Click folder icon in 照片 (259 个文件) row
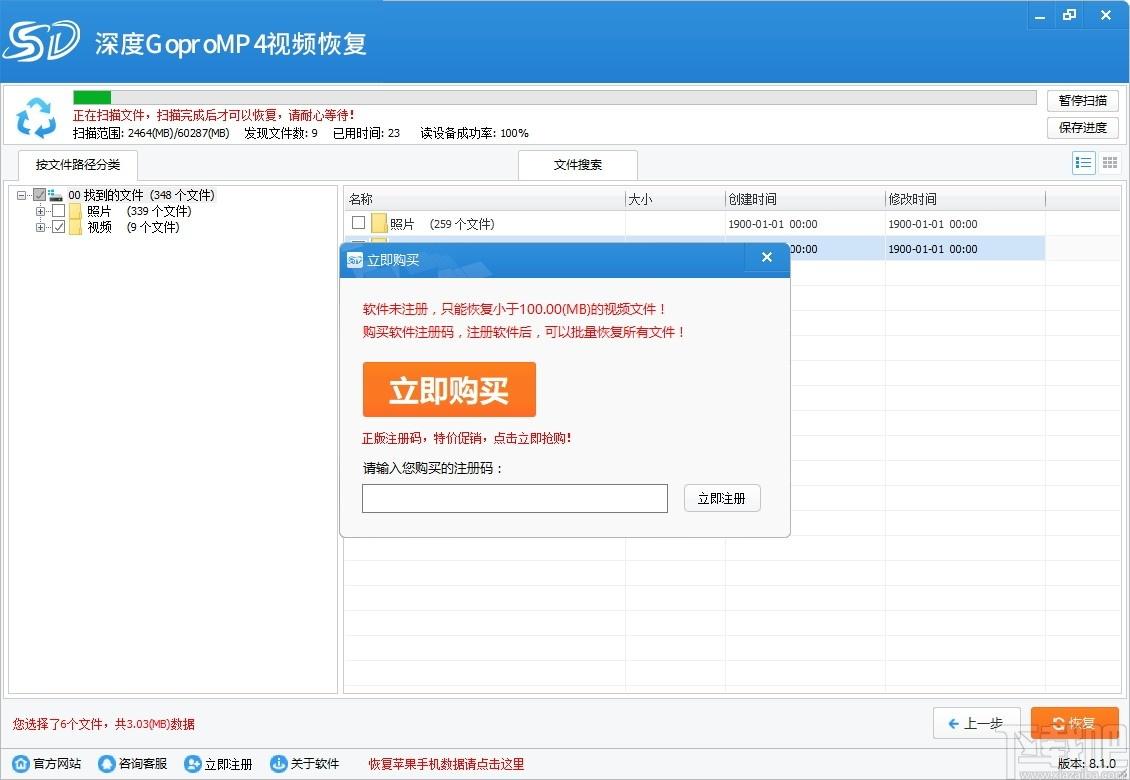 pyautogui.click(x=379, y=223)
